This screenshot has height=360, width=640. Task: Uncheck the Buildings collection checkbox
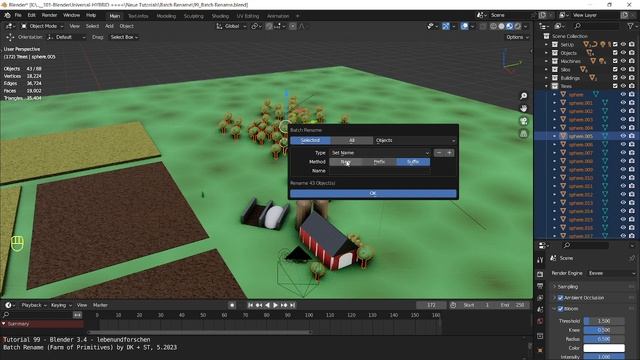coord(615,78)
